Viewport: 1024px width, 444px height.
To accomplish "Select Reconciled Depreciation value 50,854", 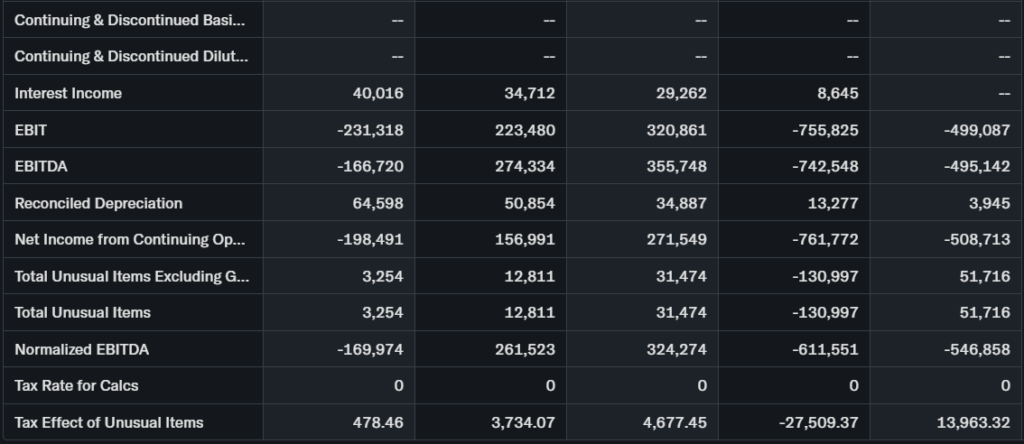I will (529, 203).
